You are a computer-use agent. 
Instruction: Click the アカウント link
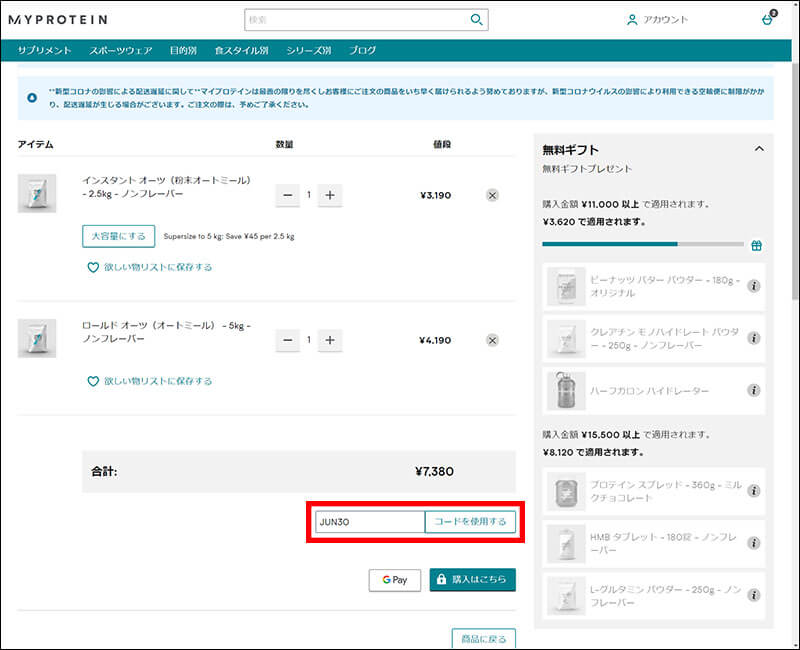point(665,20)
